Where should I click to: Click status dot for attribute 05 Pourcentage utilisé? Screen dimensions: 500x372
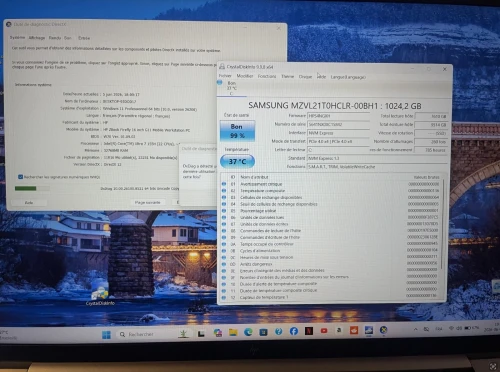(x=224, y=211)
